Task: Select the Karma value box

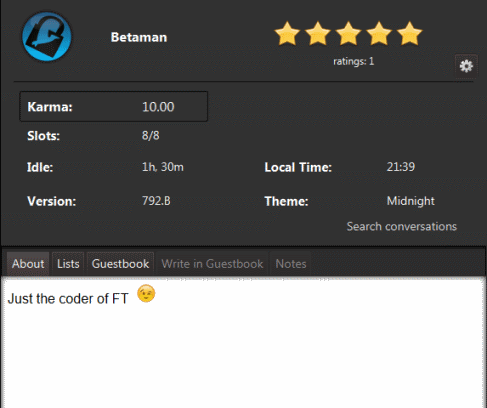Action: [114, 106]
